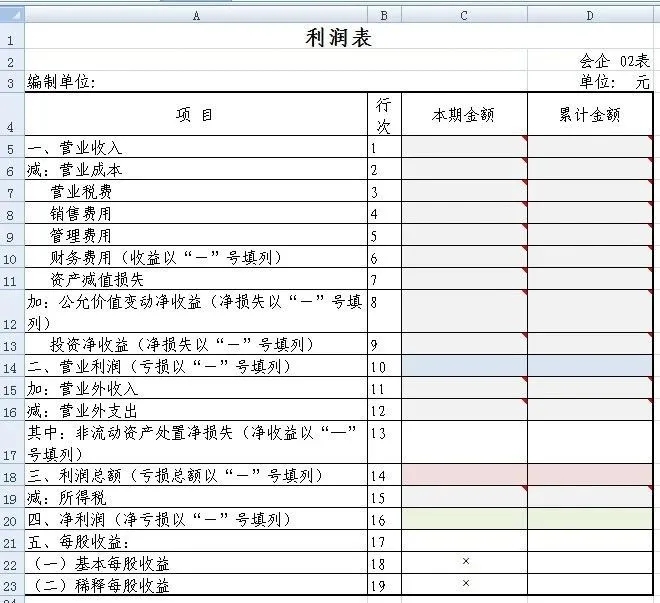Click the 累计金额 header cell
Screen dimensions: 660x603
(x=590, y=114)
